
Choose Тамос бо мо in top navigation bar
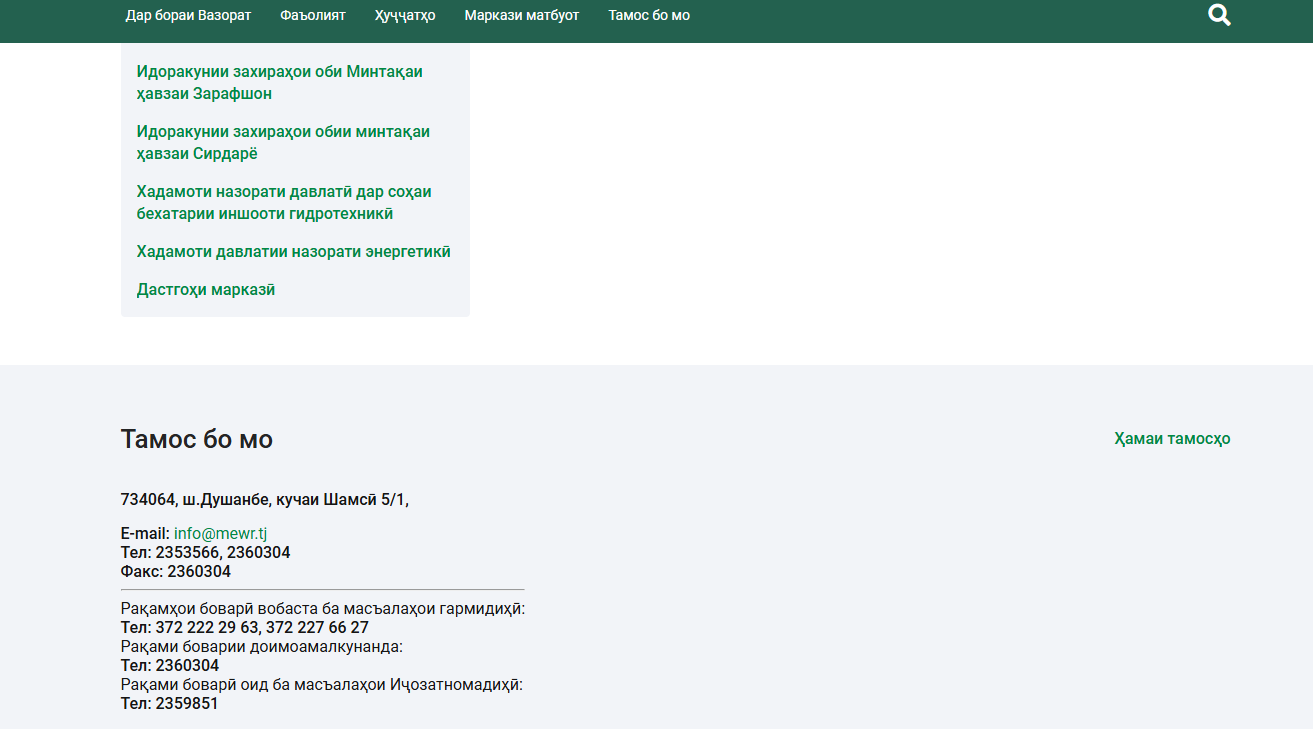point(648,15)
